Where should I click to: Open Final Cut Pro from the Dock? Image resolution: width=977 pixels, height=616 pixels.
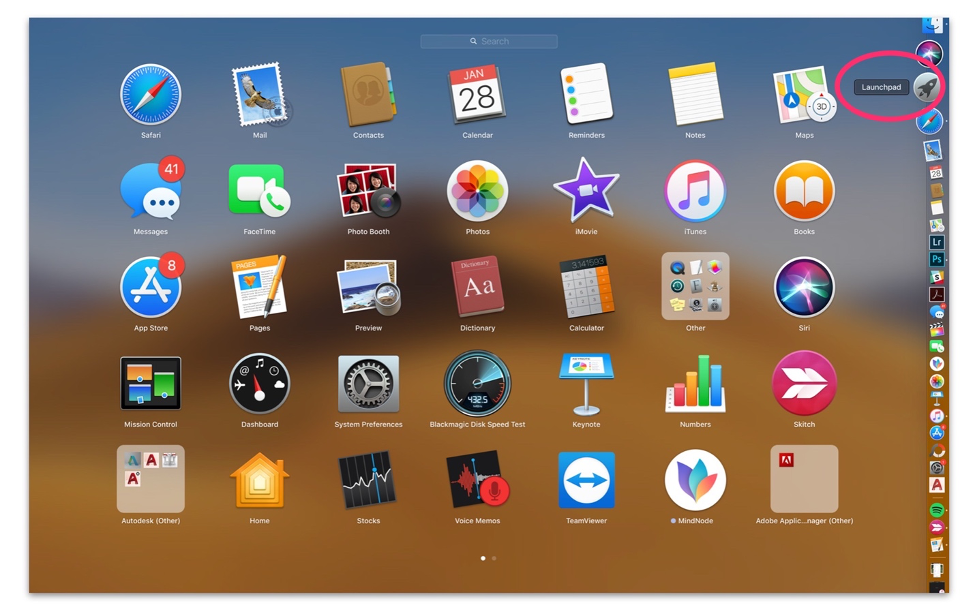click(x=937, y=329)
